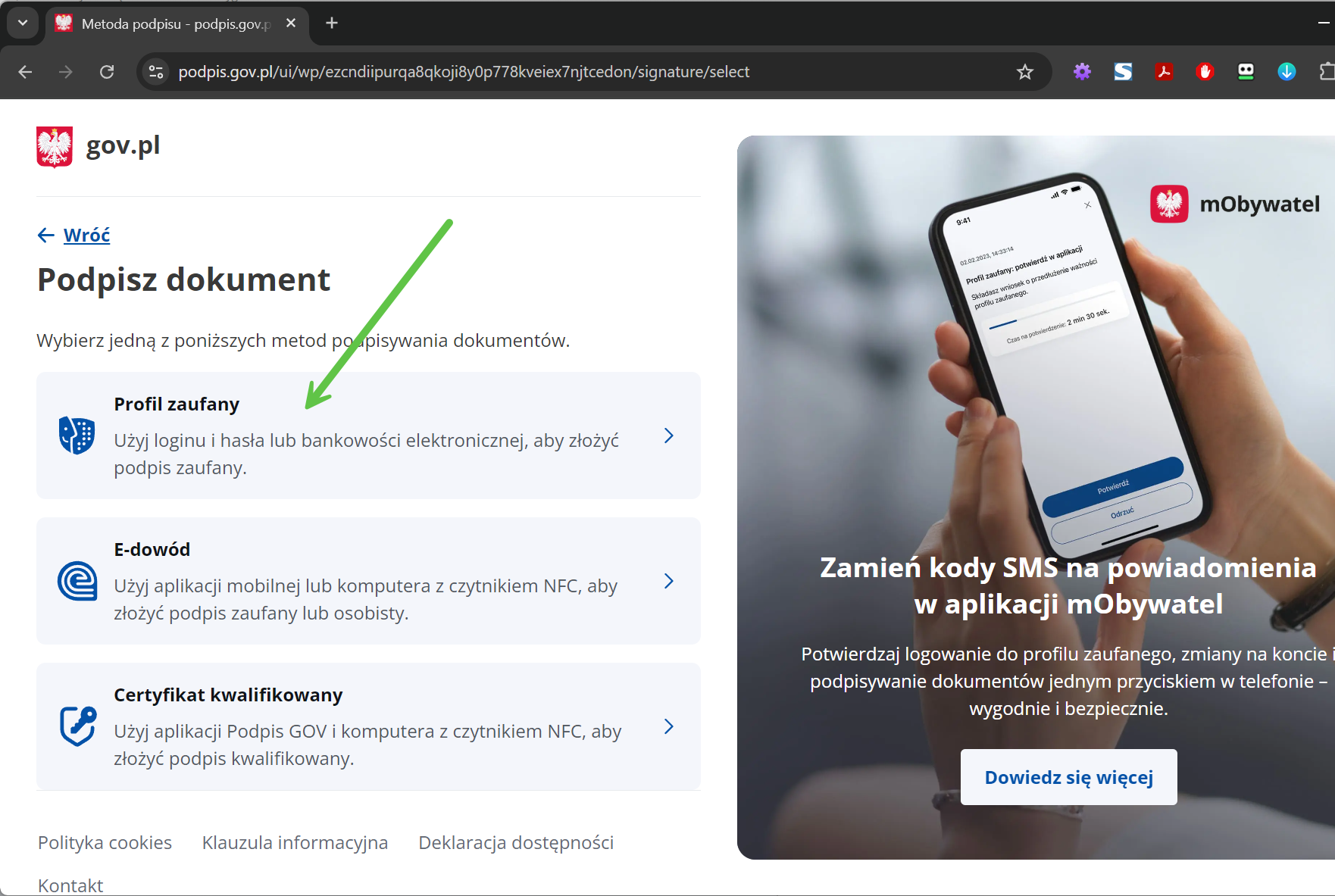Open the Polityka cookies link
Viewport: 1335px width, 896px height.
(105, 842)
